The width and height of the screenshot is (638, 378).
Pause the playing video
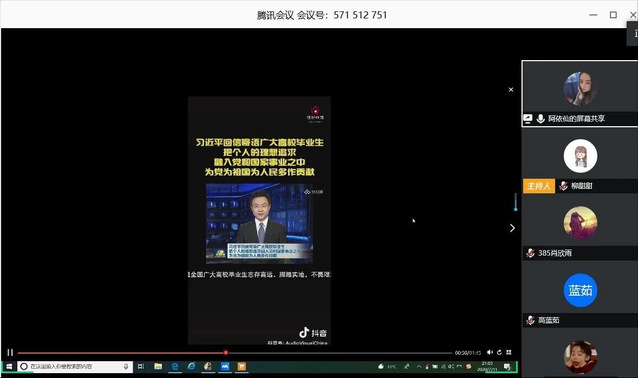pos(10,352)
